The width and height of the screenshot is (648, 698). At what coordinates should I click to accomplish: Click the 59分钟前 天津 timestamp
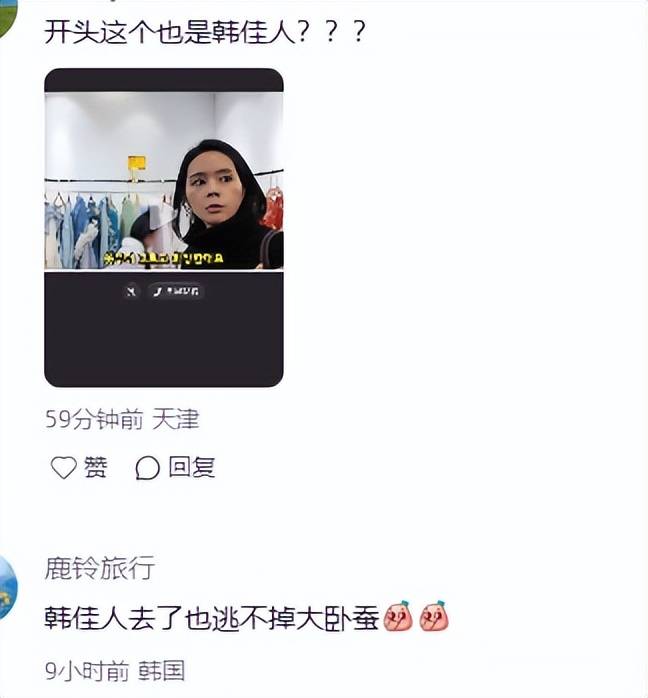click(x=122, y=419)
